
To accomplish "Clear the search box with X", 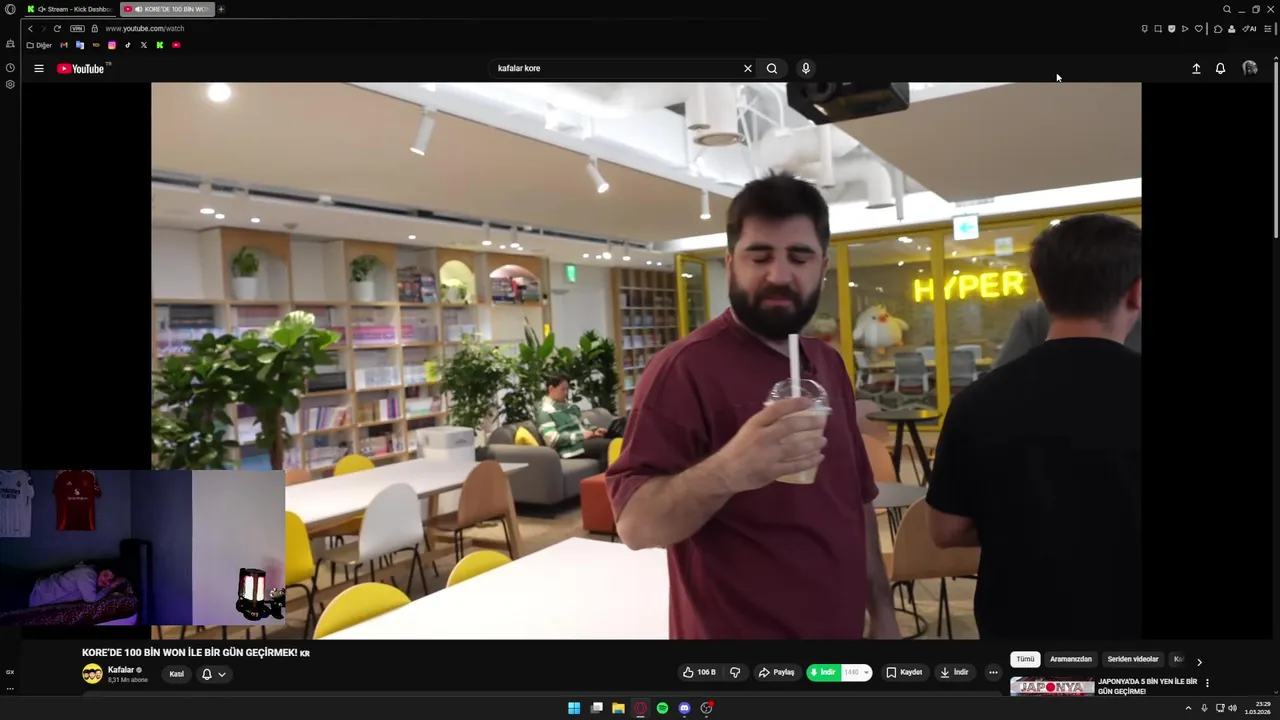I will tap(747, 69).
